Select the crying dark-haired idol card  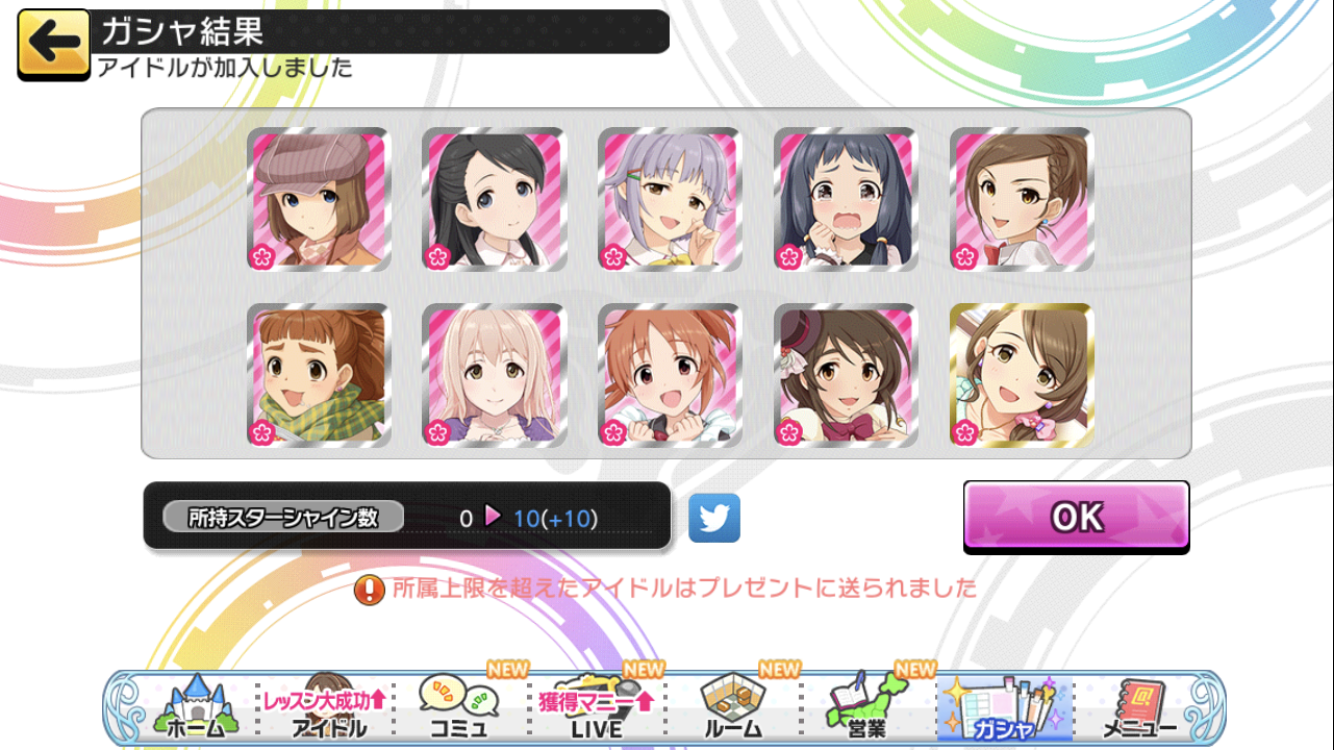point(846,199)
